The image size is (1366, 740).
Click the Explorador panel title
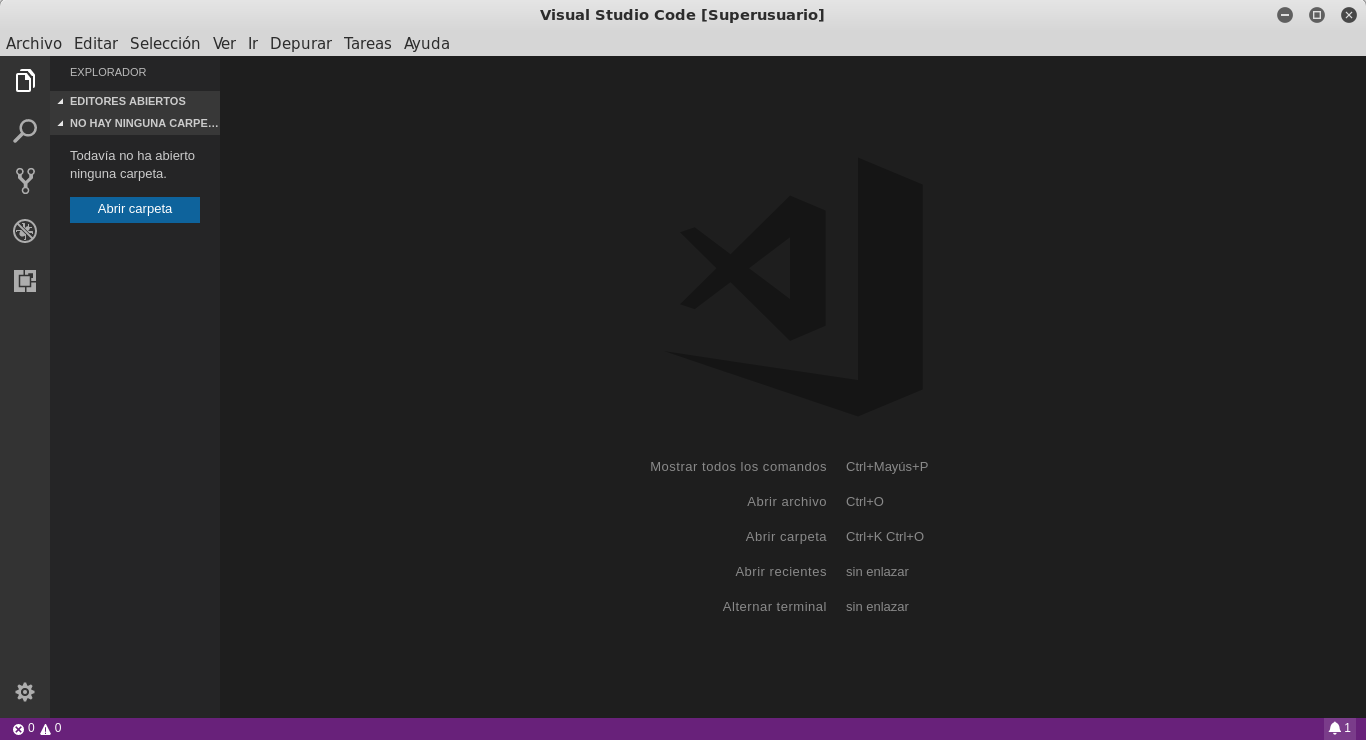[108, 72]
